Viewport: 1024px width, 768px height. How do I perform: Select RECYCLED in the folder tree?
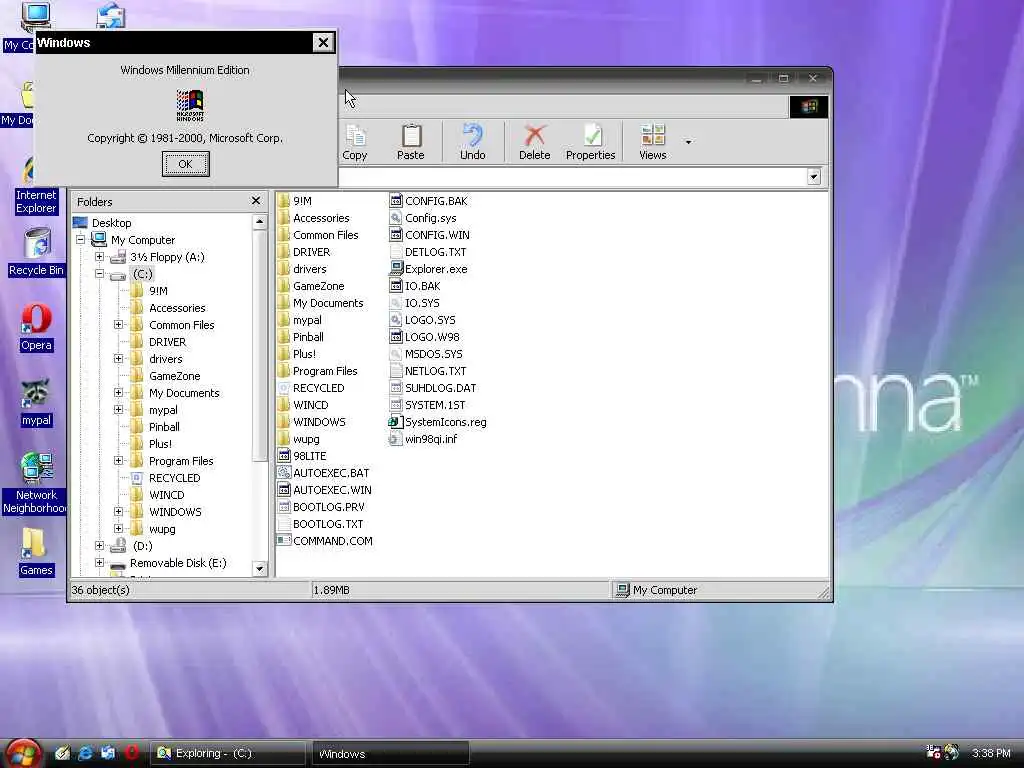pos(174,478)
